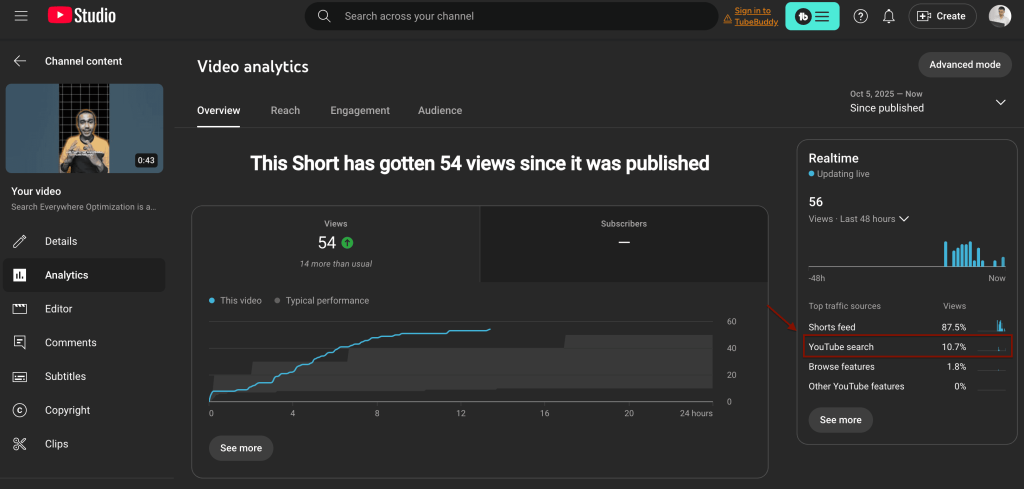The image size is (1024, 489).
Task: Open Details in the sidebar
Action: 84,242
